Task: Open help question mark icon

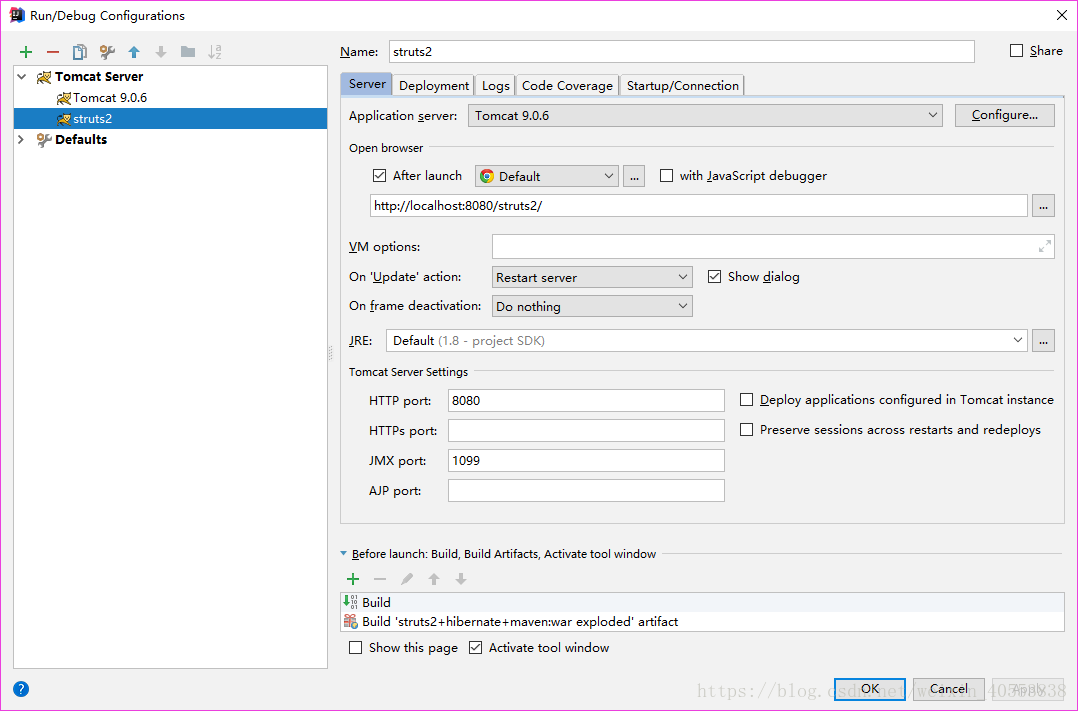Action: 21,689
